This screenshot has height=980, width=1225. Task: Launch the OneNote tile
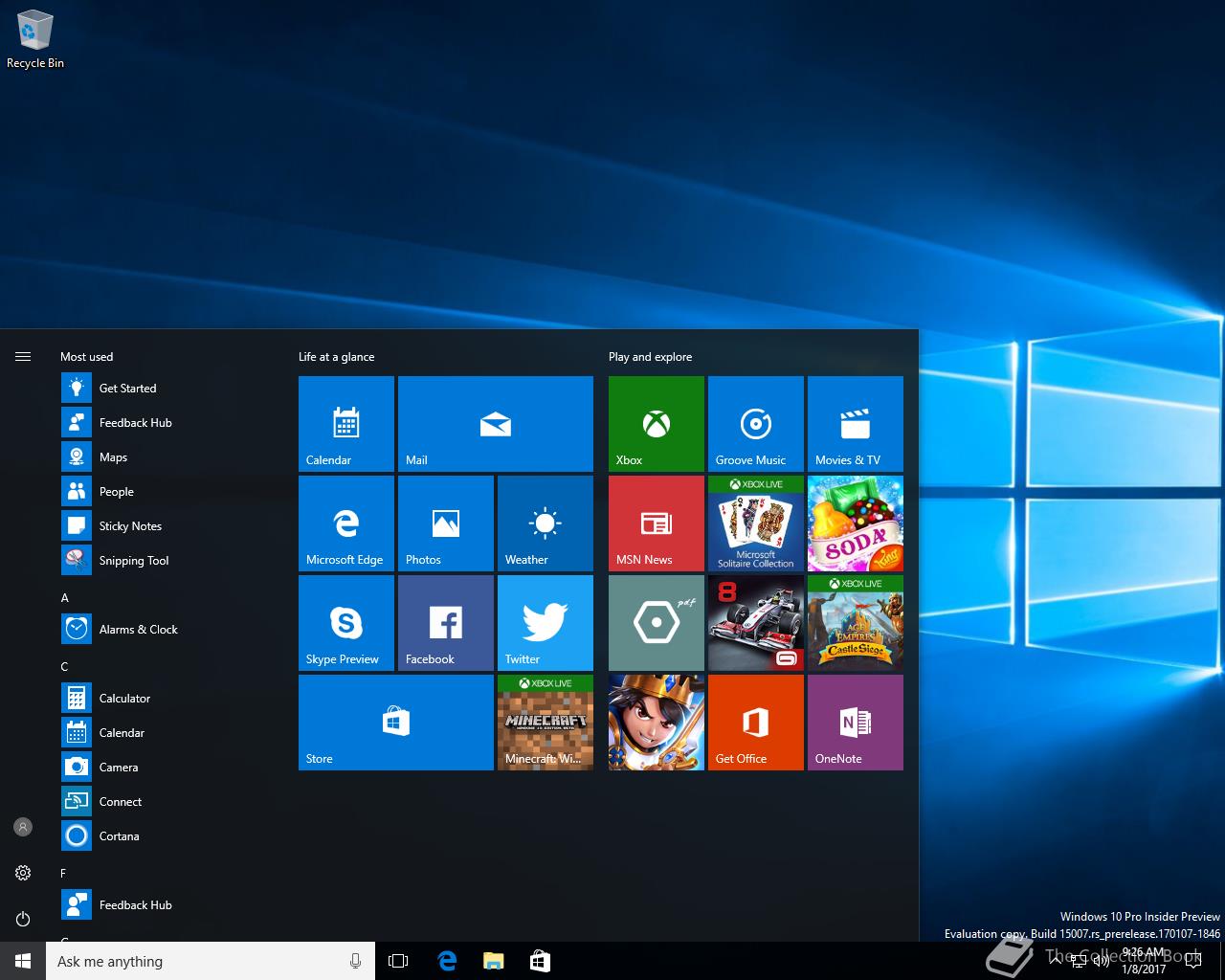[856, 723]
